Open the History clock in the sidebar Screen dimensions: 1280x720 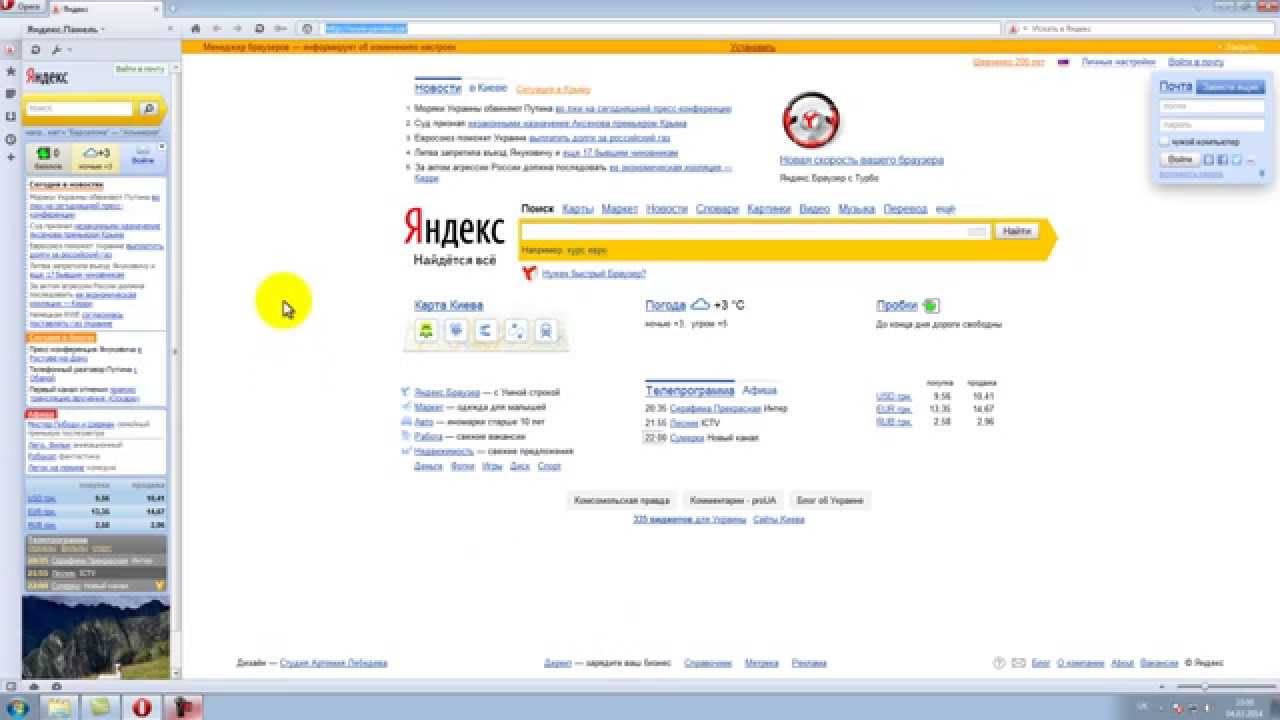coord(10,139)
